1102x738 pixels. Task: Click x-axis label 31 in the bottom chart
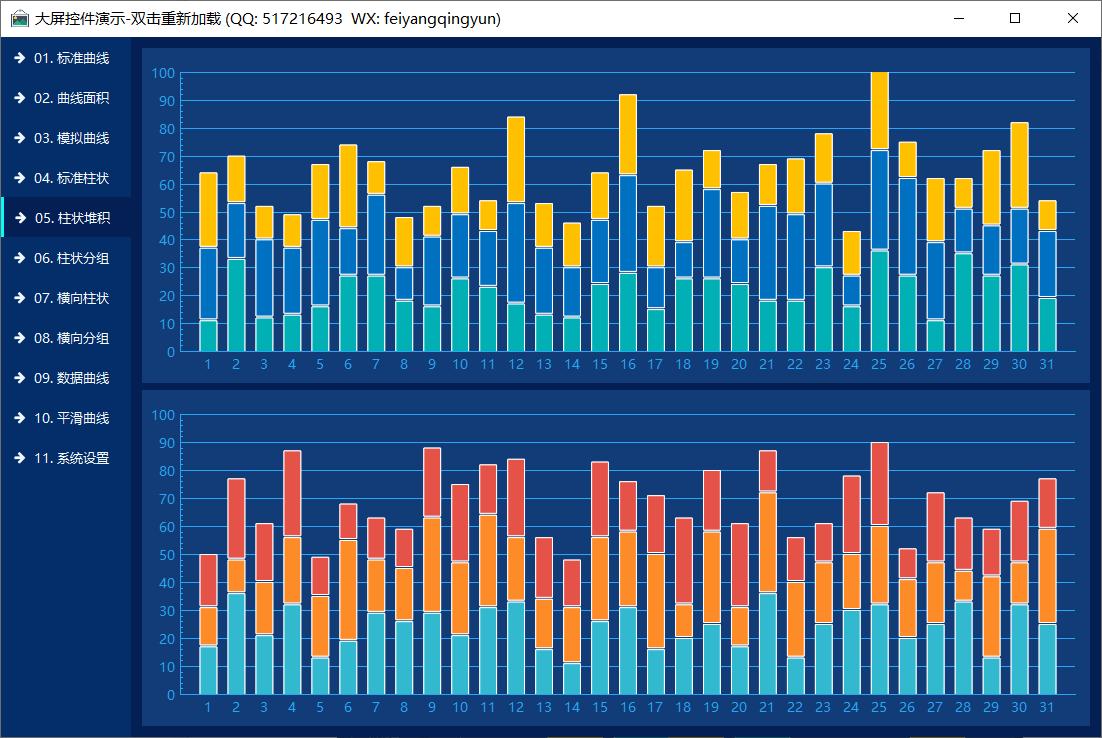(x=1047, y=708)
